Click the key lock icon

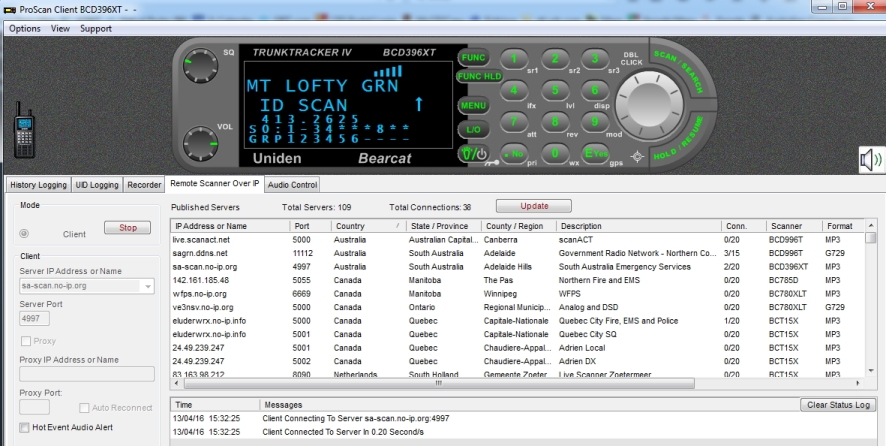[x=492, y=163]
